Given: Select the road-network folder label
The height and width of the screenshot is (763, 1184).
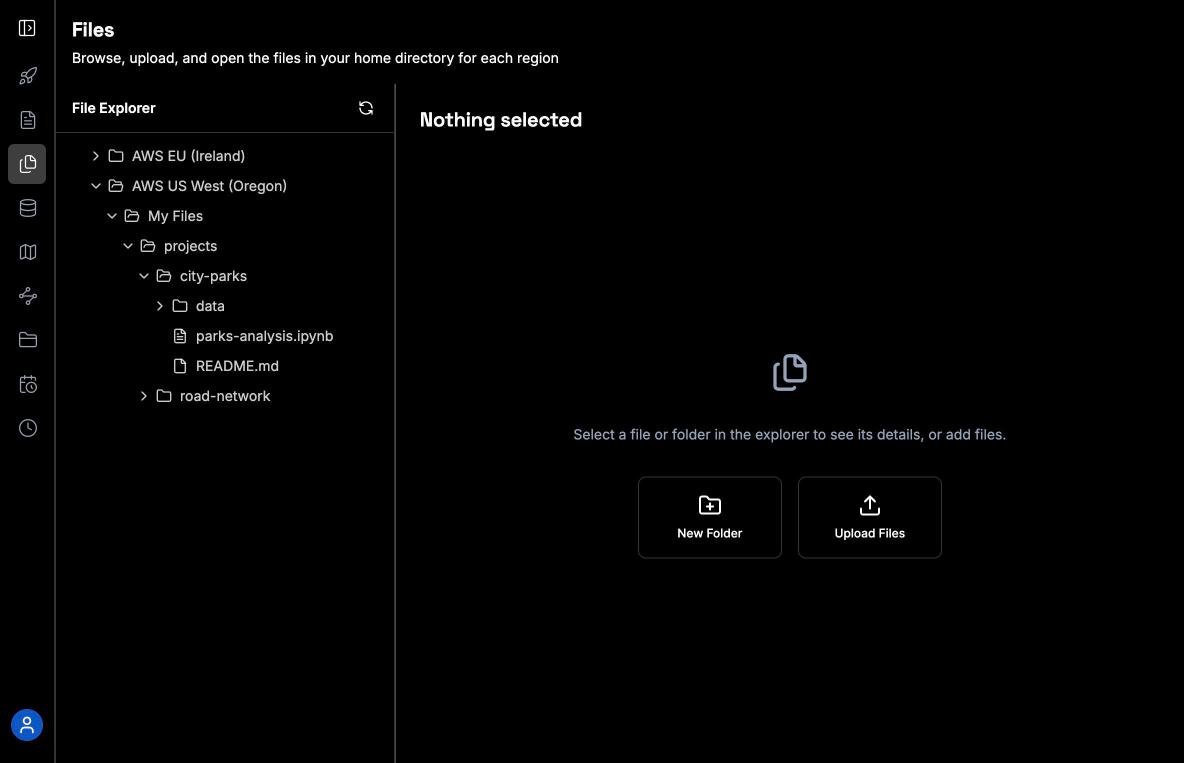Looking at the screenshot, I should [225, 396].
